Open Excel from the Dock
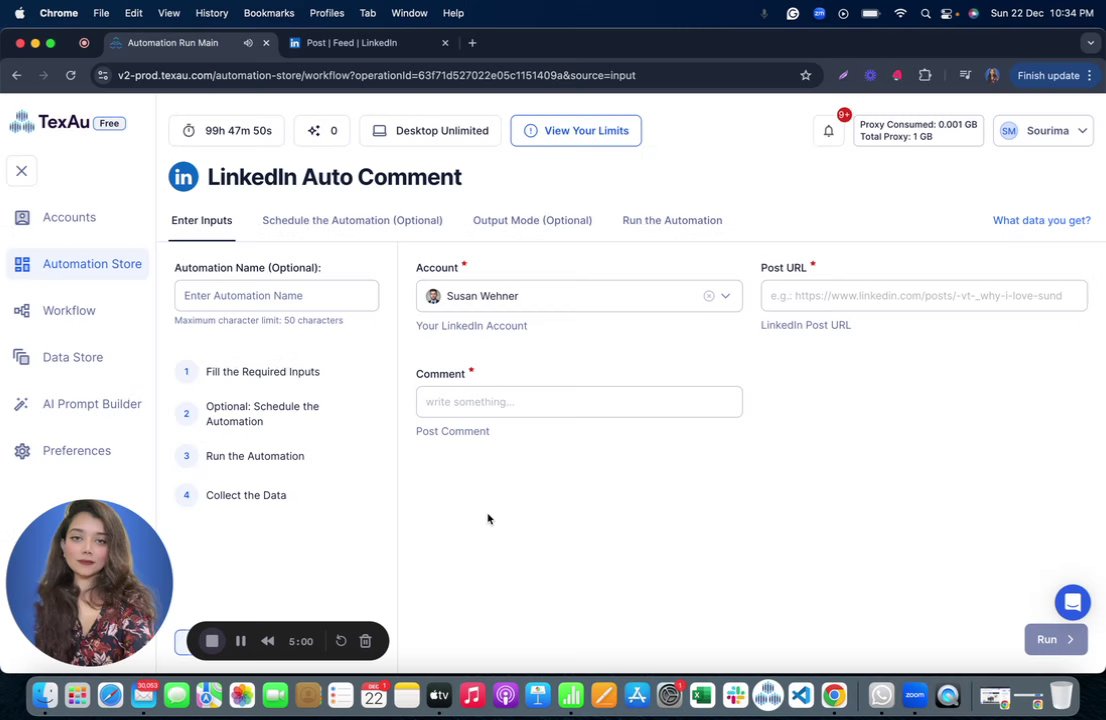The image size is (1106, 720). (x=702, y=696)
